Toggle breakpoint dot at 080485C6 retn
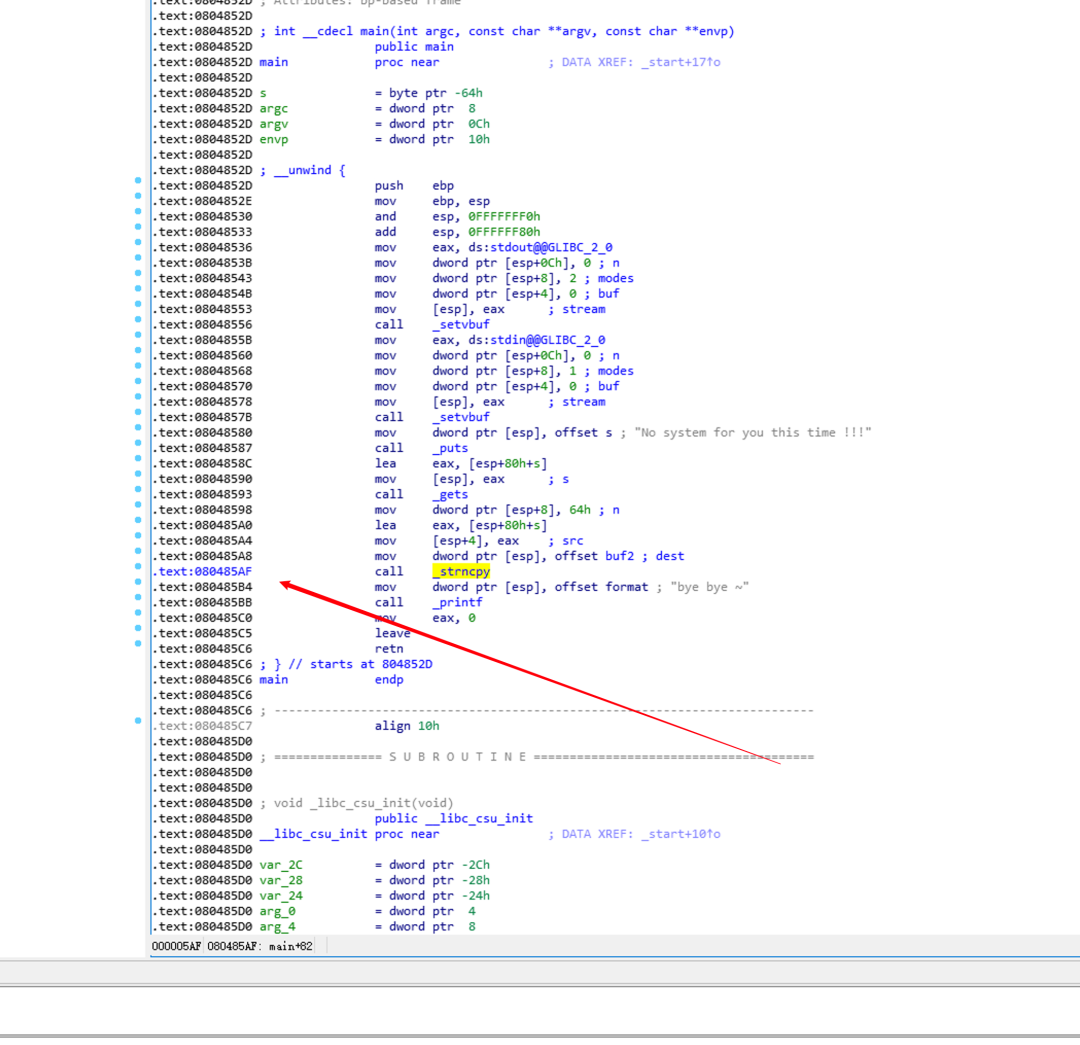This screenshot has height=1045, width=1080. (x=138, y=643)
